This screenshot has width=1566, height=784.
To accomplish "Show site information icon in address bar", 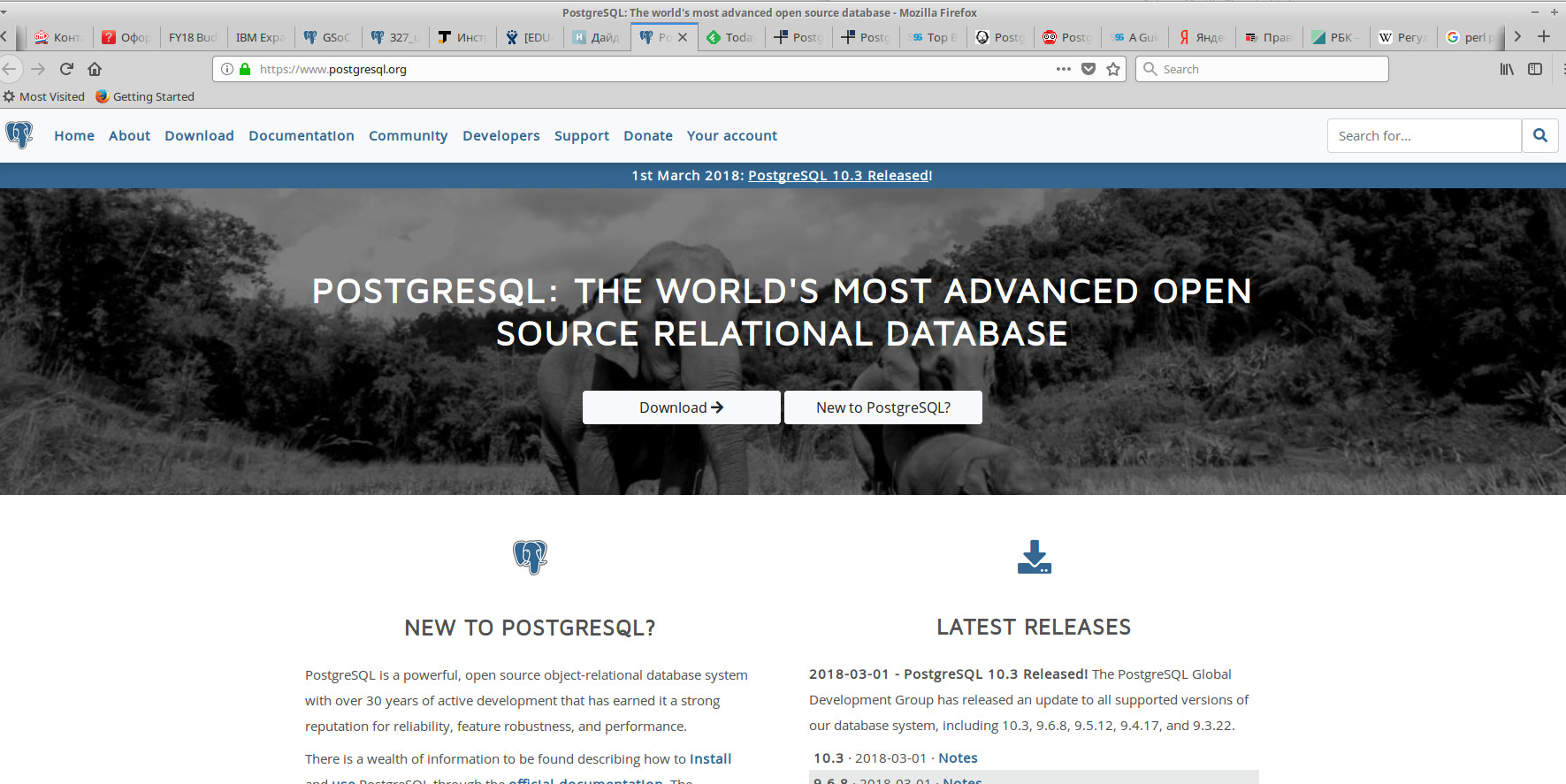I will (227, 69).
